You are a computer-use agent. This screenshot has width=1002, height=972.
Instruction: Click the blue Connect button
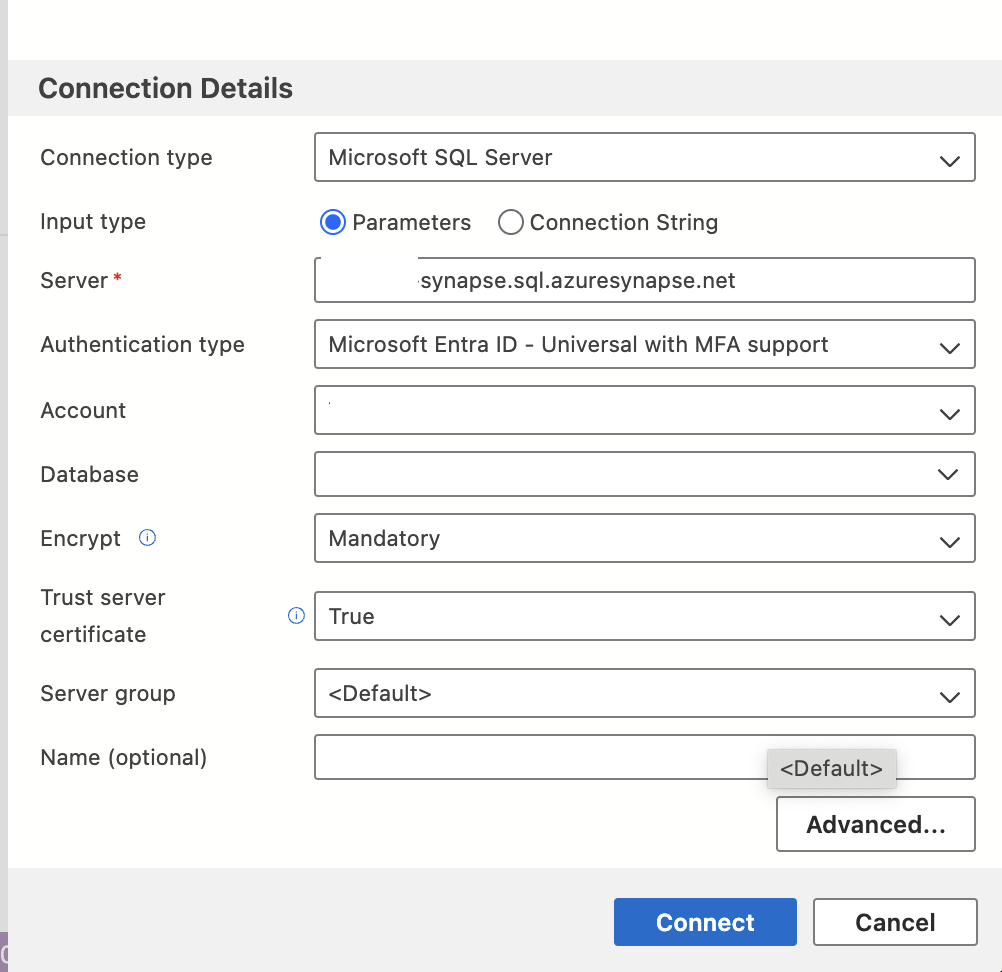(x=705, y=922)
